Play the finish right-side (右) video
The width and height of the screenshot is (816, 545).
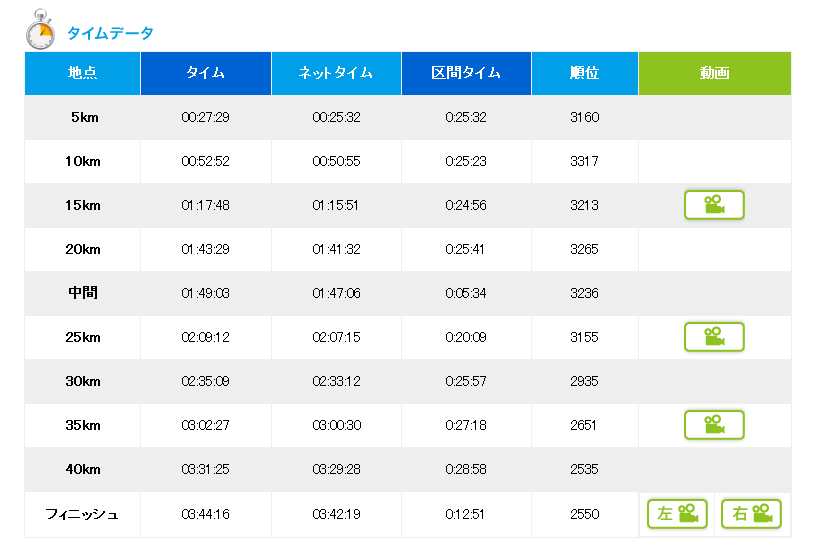(x=751, y=514)
